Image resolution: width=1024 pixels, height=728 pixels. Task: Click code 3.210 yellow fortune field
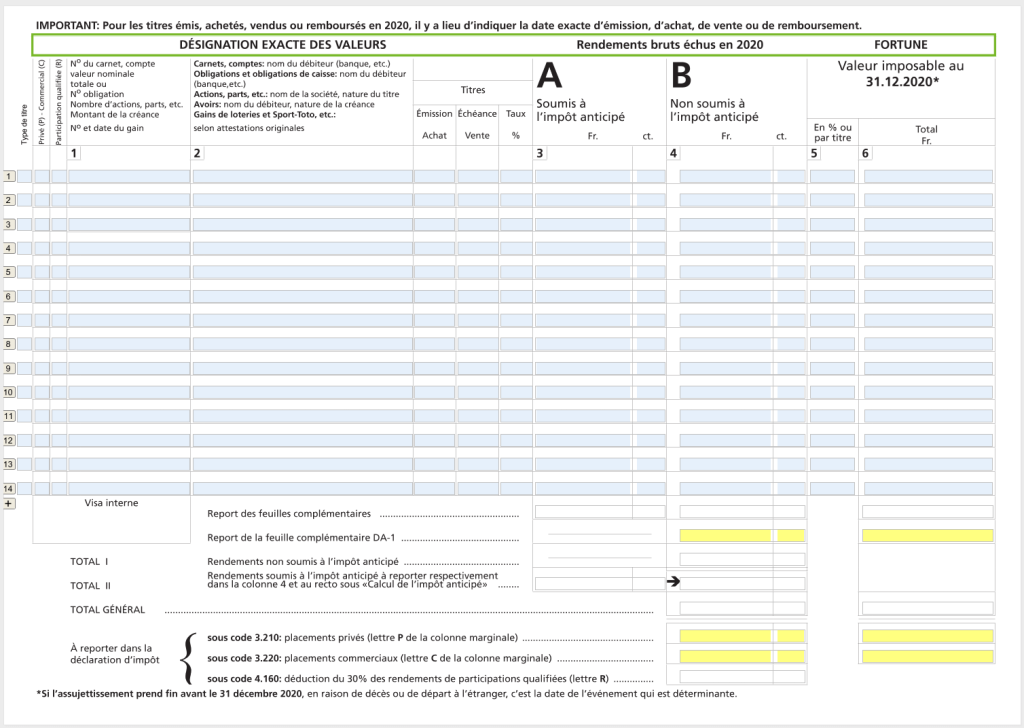click(x=928, y=636)
